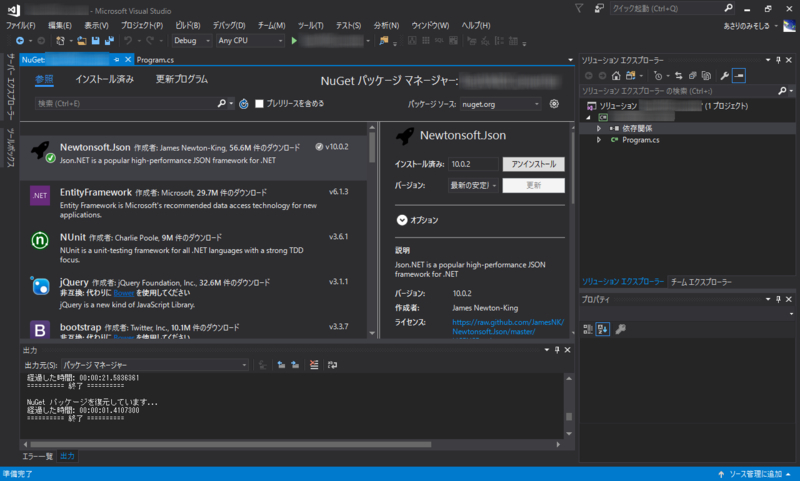Click the package list vertical scrollbar
This screenshot has height=481, width=800.
372,148
